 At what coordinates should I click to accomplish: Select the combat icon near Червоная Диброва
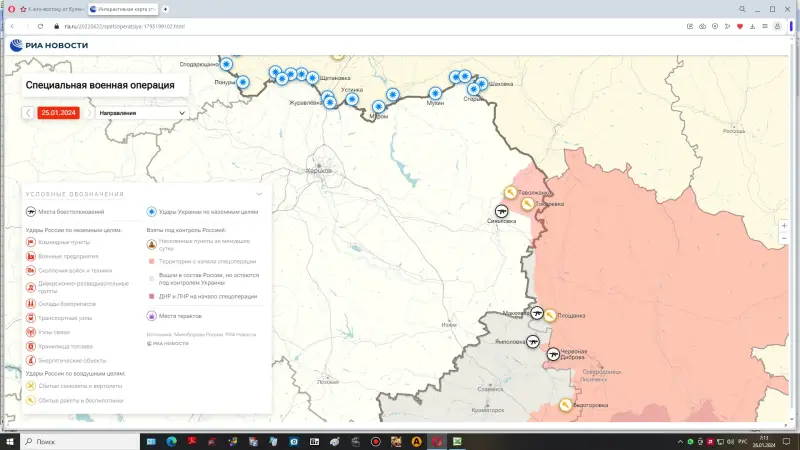(553, 352)
